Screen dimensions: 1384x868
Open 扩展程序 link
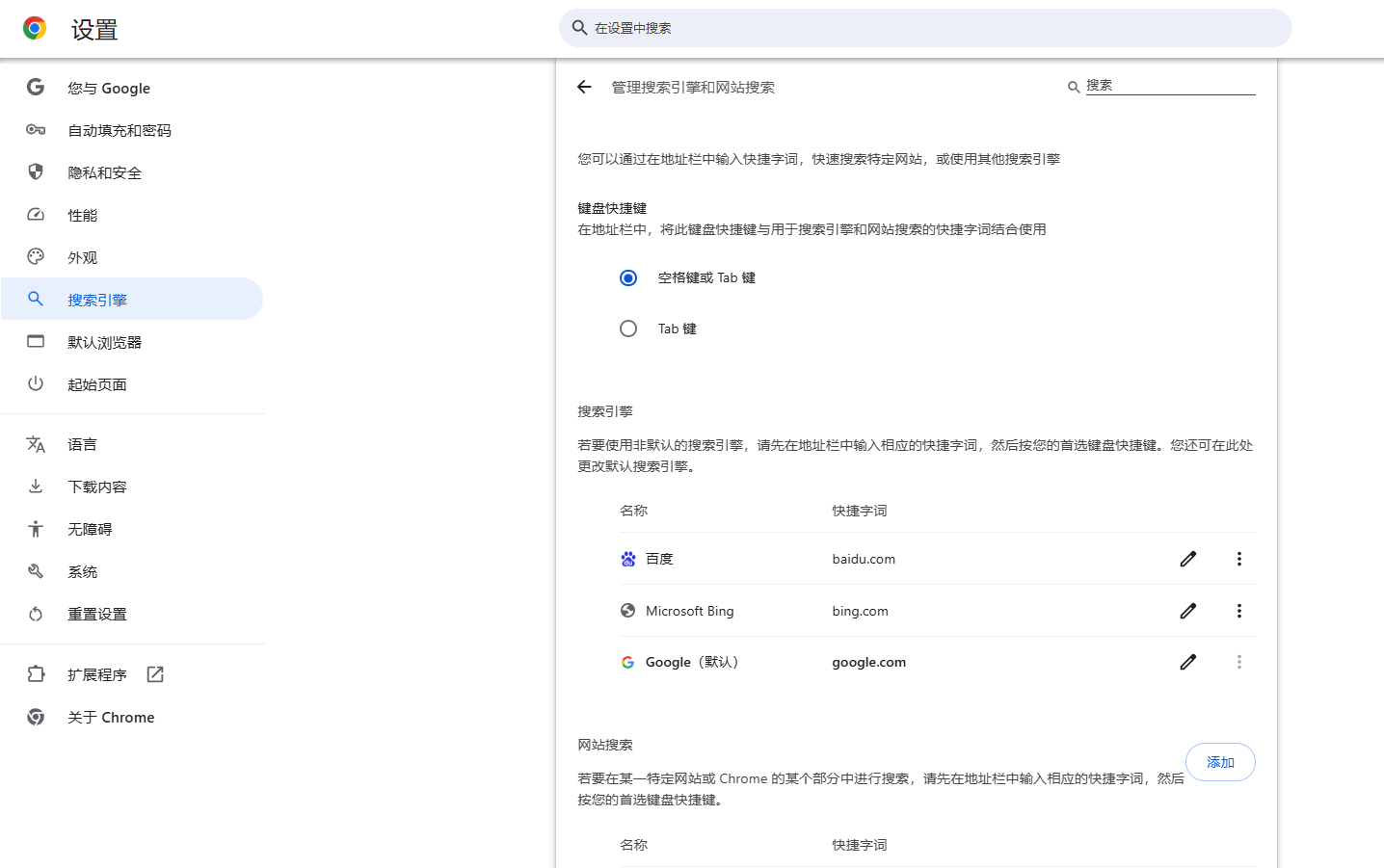click(x=131, y=674)
